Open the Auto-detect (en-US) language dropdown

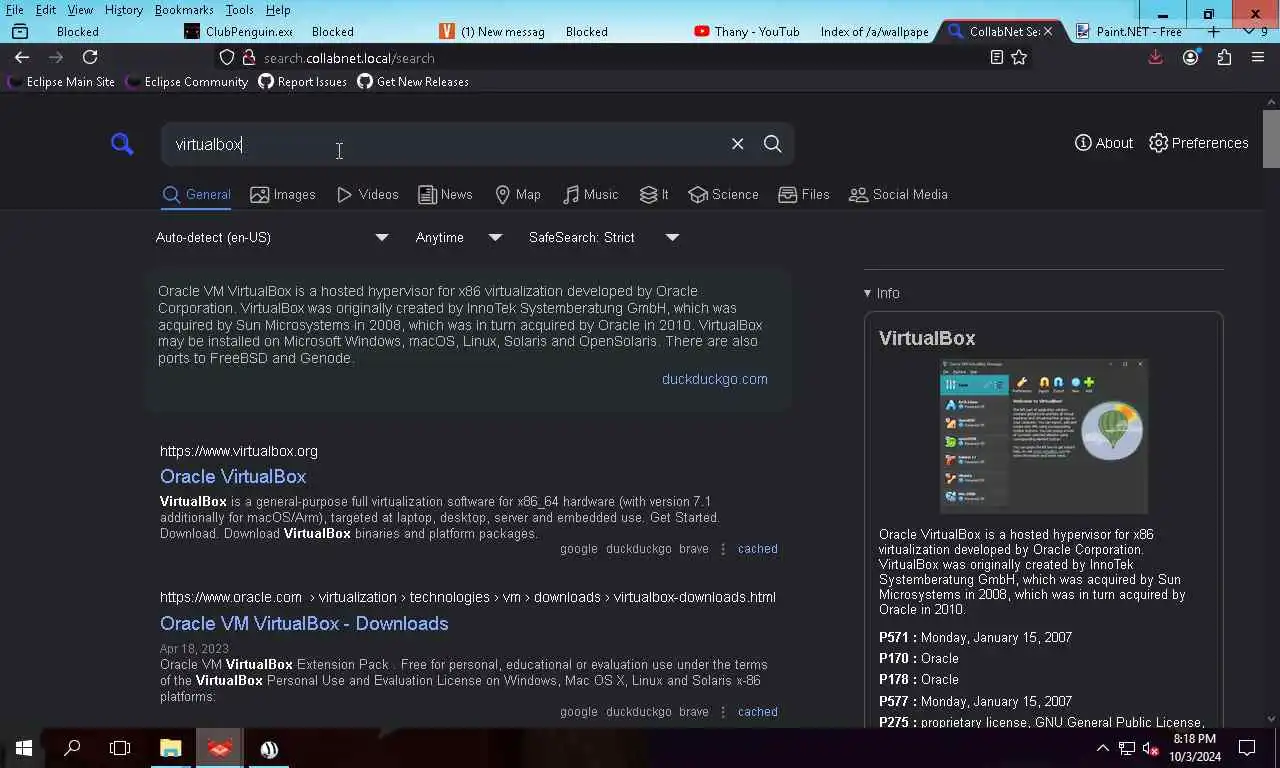(x=272, y=237)
